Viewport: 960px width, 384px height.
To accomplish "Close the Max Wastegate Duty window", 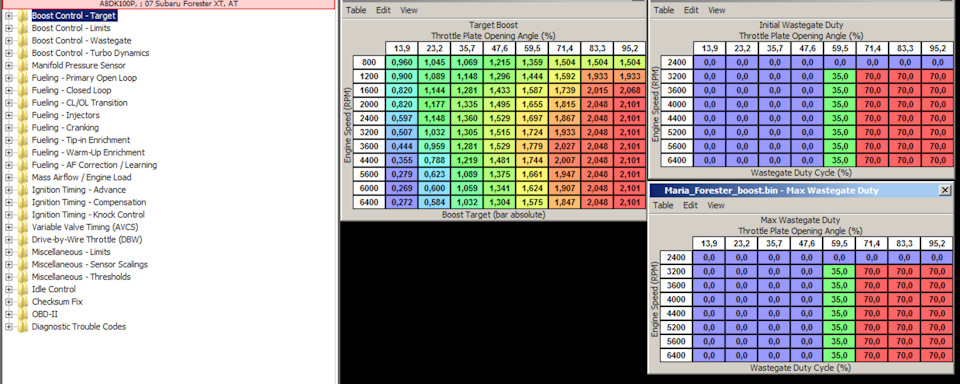I will [x=945, y=190].
